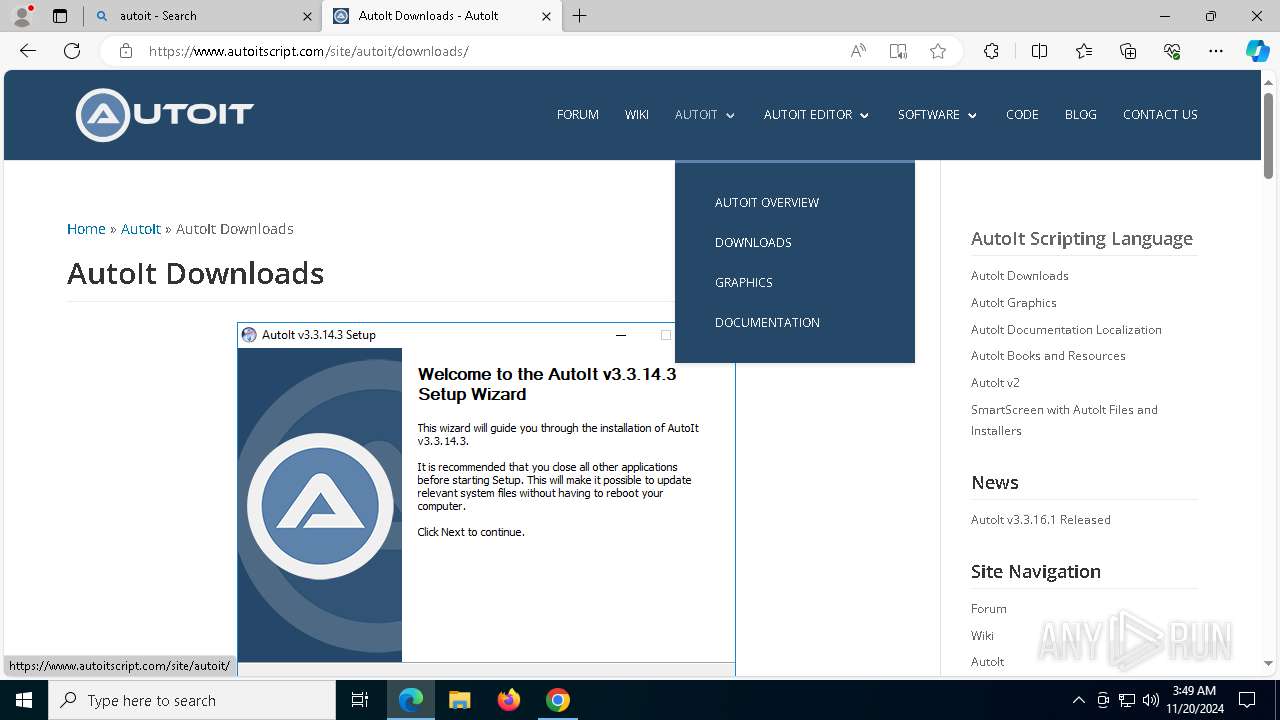Add page to favorites with the star icon
Image resolution: width=1280 pixels, height=720 pixels.
tap(938, 51)
